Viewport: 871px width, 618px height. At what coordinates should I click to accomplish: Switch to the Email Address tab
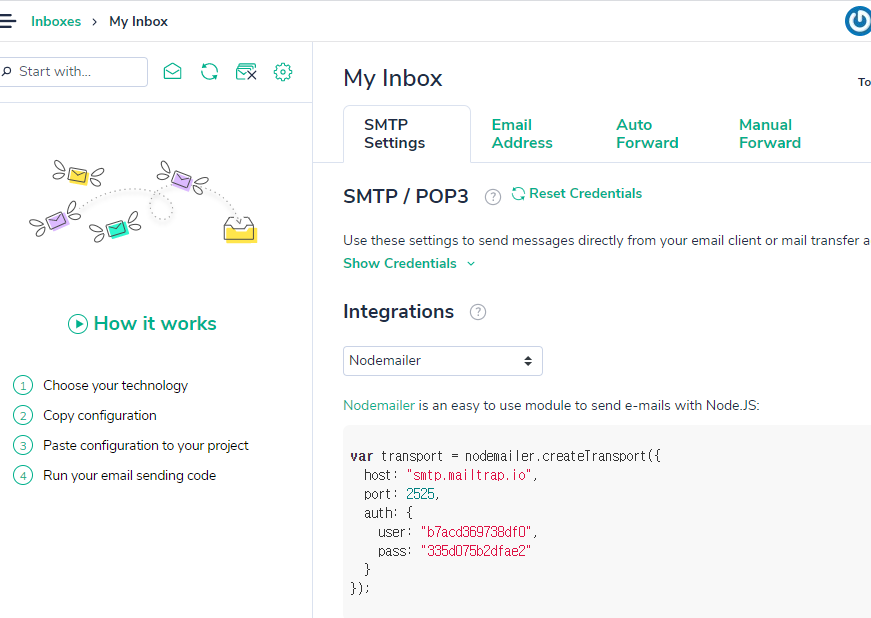pyautogui.click(x=522, y=134)
